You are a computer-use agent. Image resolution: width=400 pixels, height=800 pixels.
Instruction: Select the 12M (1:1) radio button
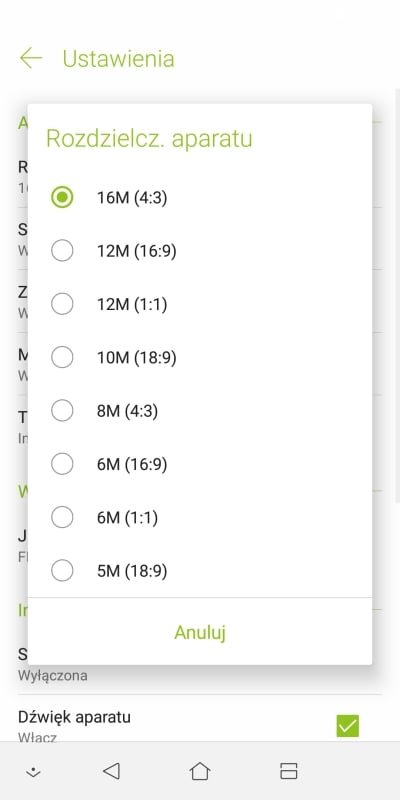(62, 305)
